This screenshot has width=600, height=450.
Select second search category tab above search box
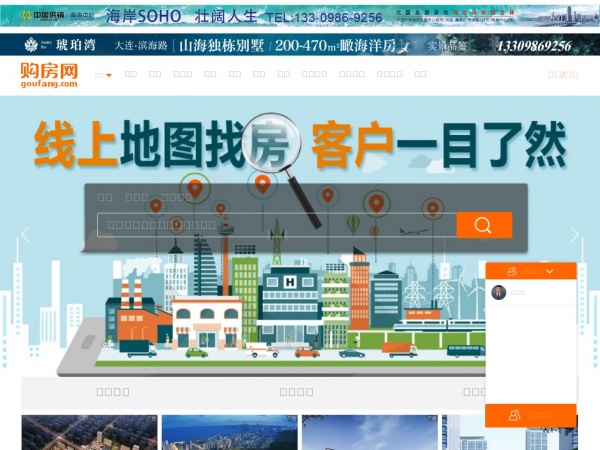pyautogui.click(x=137, y=197)
